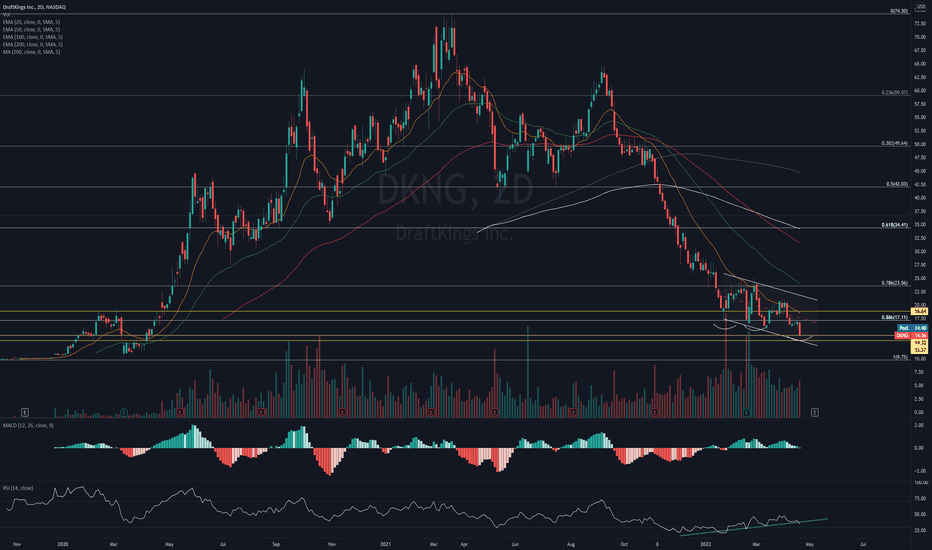Open the USD currency selector
The height and width of the screenshot is (550, 932).
click(x=921, y=7)
